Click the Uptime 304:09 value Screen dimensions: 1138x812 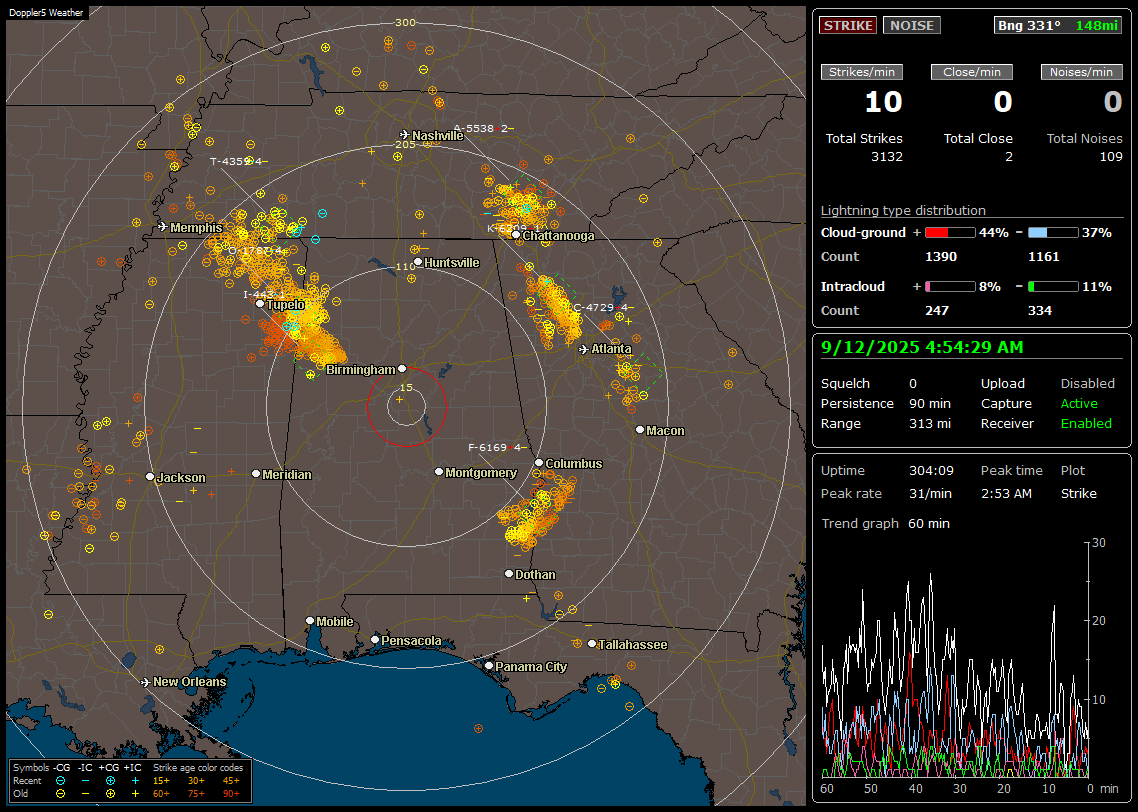(931, 470)
